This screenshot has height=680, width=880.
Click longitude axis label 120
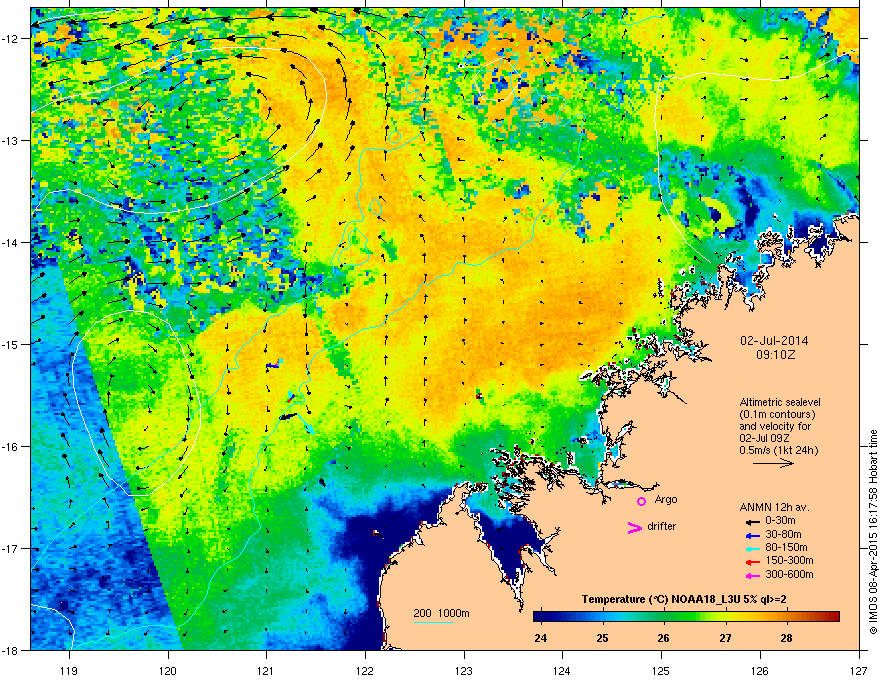tap(168, 669)
